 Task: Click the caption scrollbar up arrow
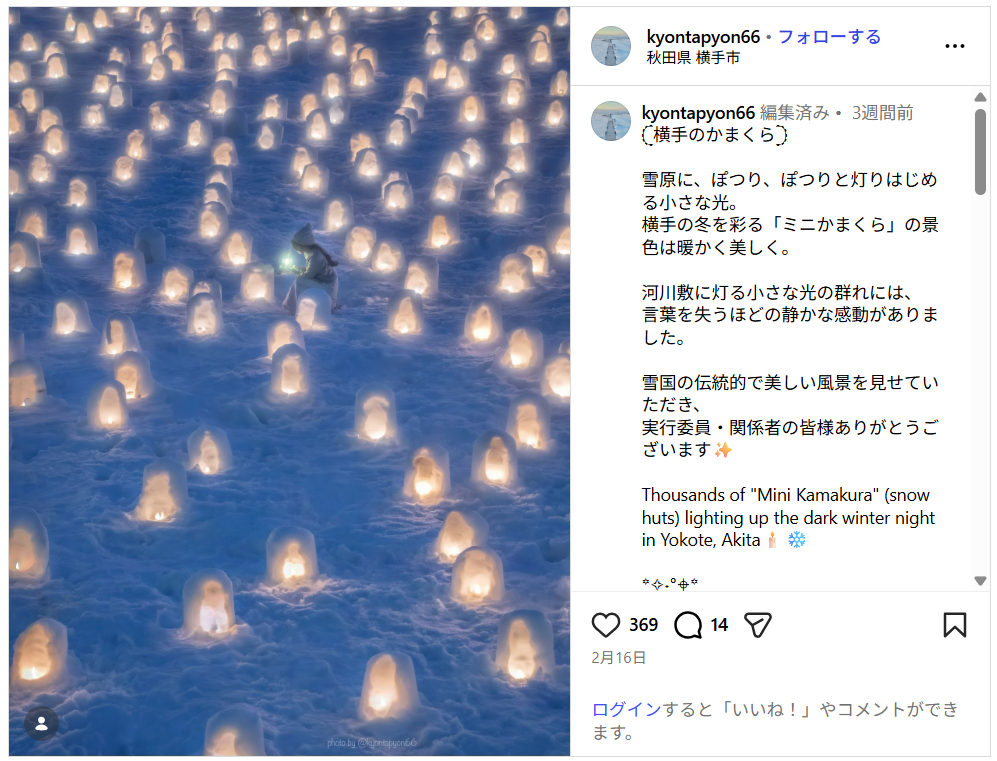tap(980, 97)
